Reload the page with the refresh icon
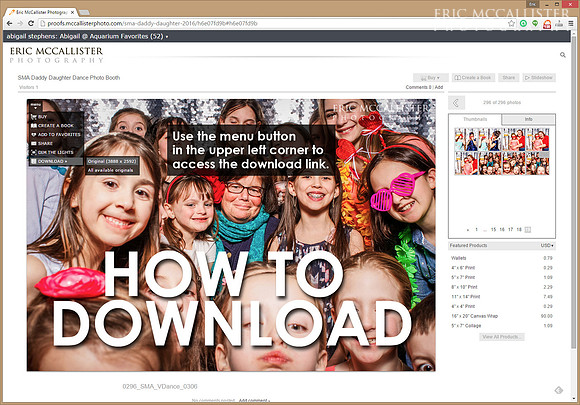Screen dimensions: 580x405 31,23
